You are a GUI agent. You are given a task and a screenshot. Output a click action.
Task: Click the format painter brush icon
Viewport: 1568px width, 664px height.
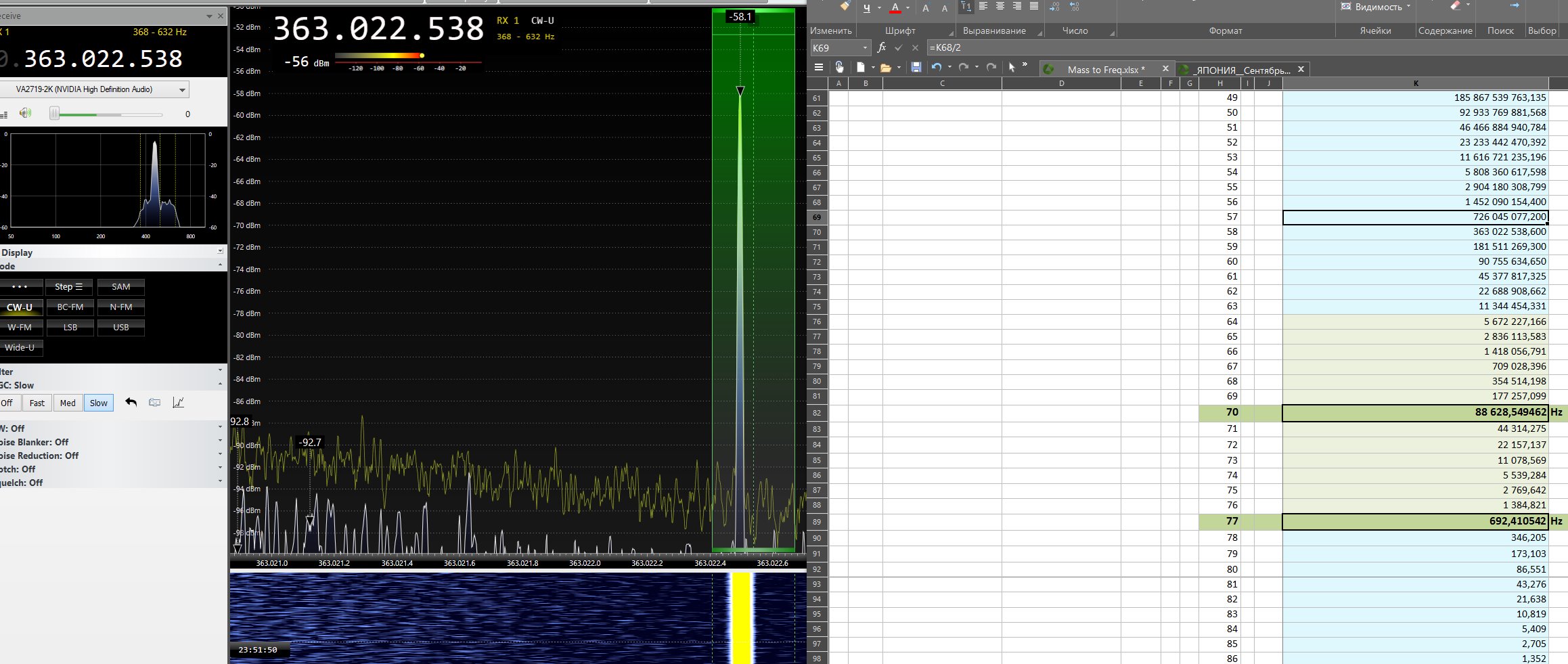[x=845, y=5]
